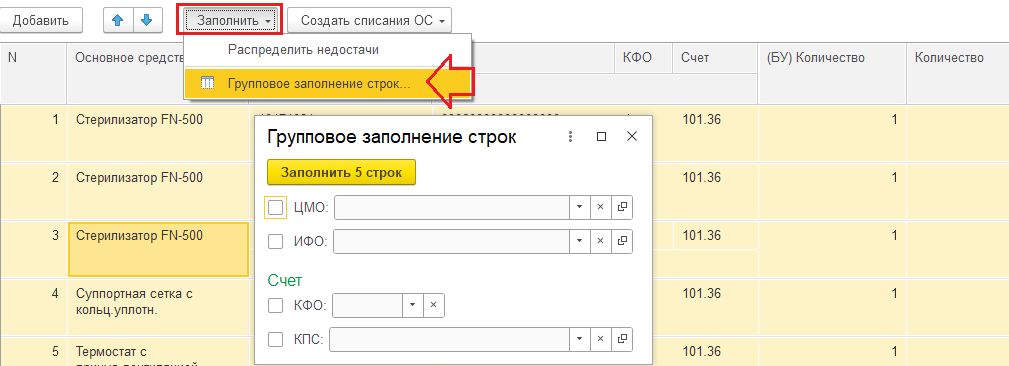
Task: Focus the ИФО input field
Action: click(452, 241)
